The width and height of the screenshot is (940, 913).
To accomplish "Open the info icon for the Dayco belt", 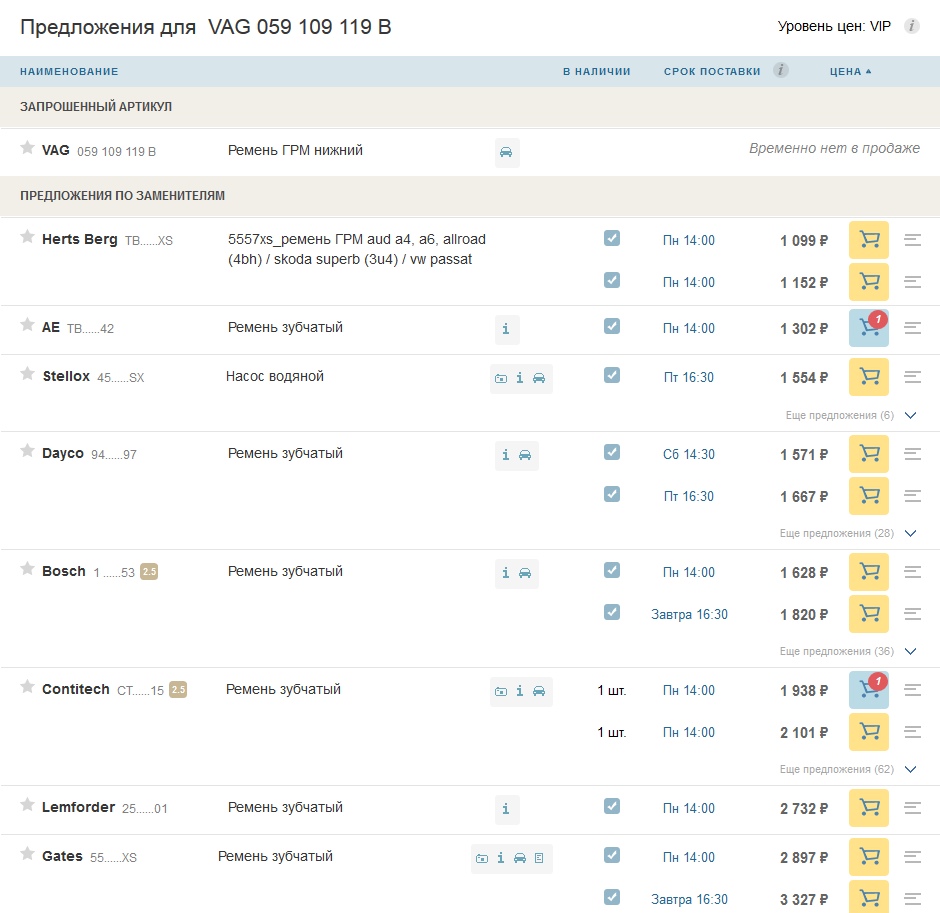I will (x=506, y=455).
